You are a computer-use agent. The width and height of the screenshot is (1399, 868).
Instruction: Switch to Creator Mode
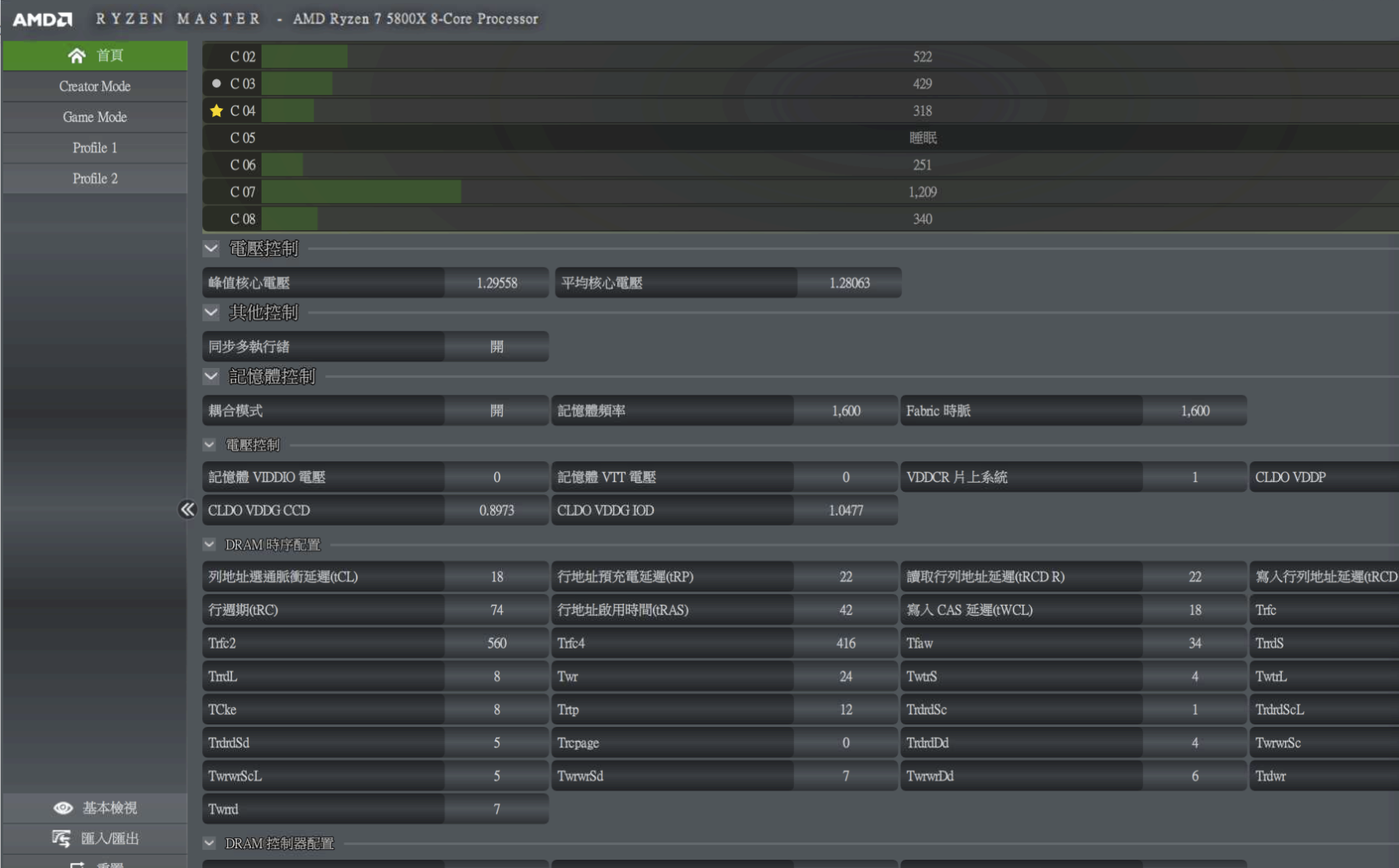coord(95,86)
